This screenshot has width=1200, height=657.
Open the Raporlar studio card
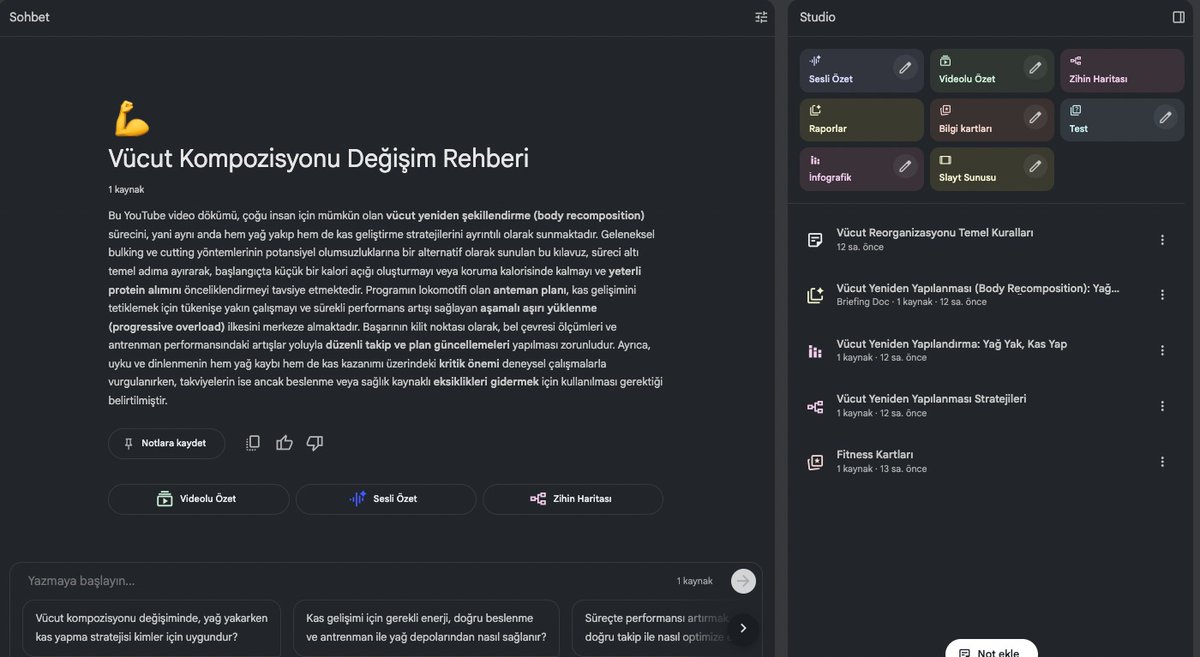pos(861,120)
